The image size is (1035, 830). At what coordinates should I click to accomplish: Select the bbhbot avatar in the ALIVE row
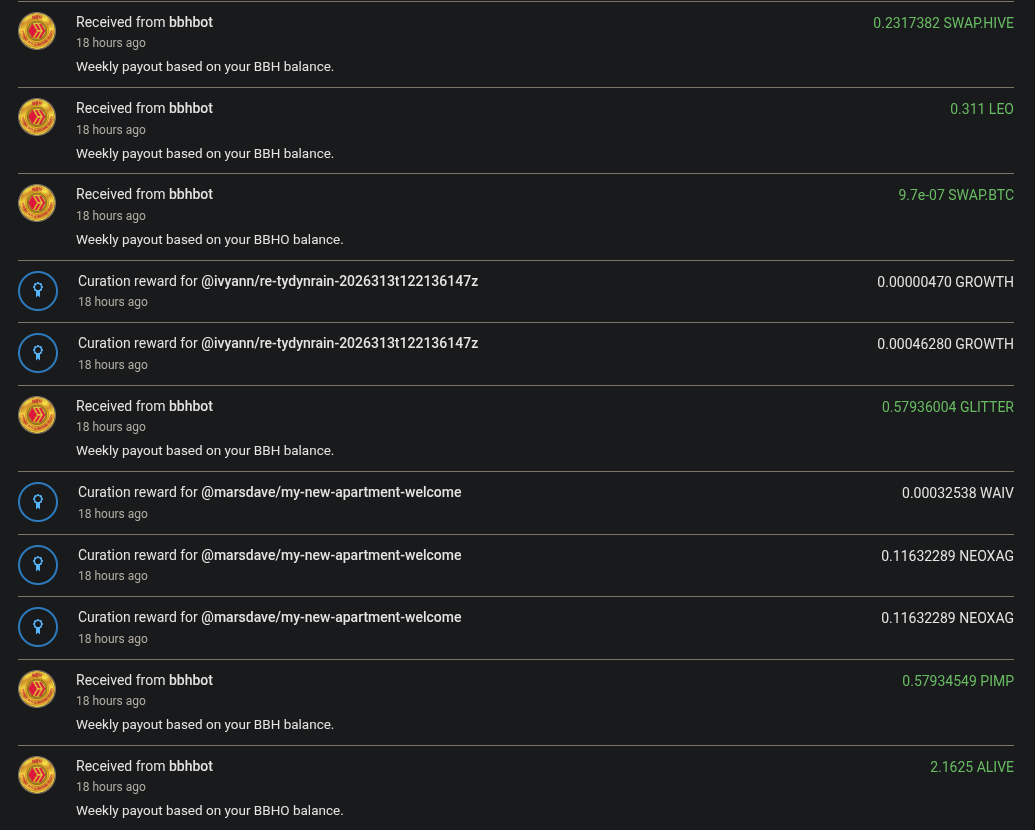(x=37, y=775)
